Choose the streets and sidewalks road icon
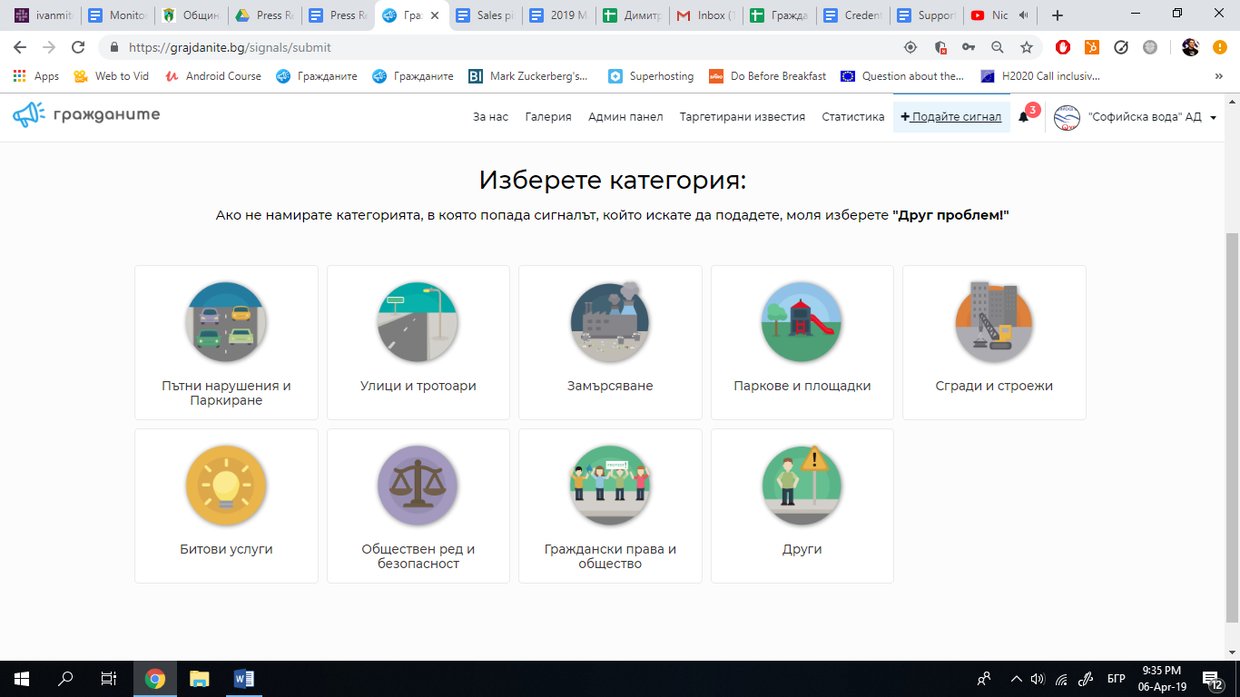The height and width of the screenshot is (697, 1240). click(x=418, y=322)
